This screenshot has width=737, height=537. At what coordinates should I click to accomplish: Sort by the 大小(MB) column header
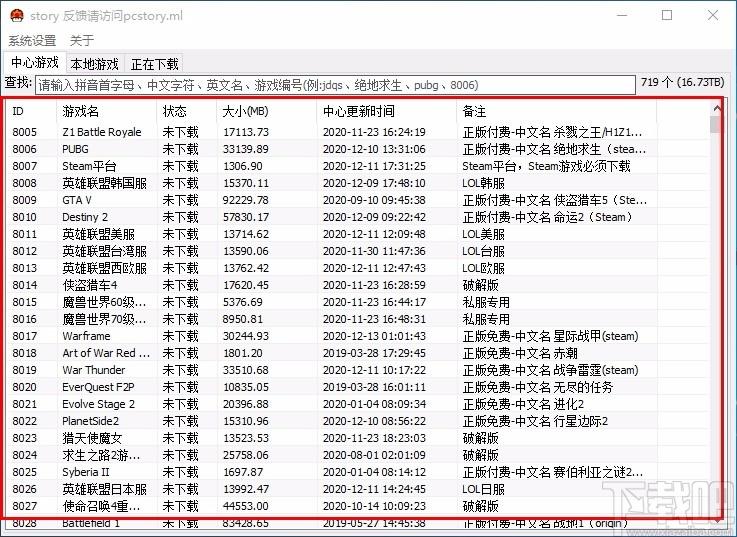[x=267, y=111]
